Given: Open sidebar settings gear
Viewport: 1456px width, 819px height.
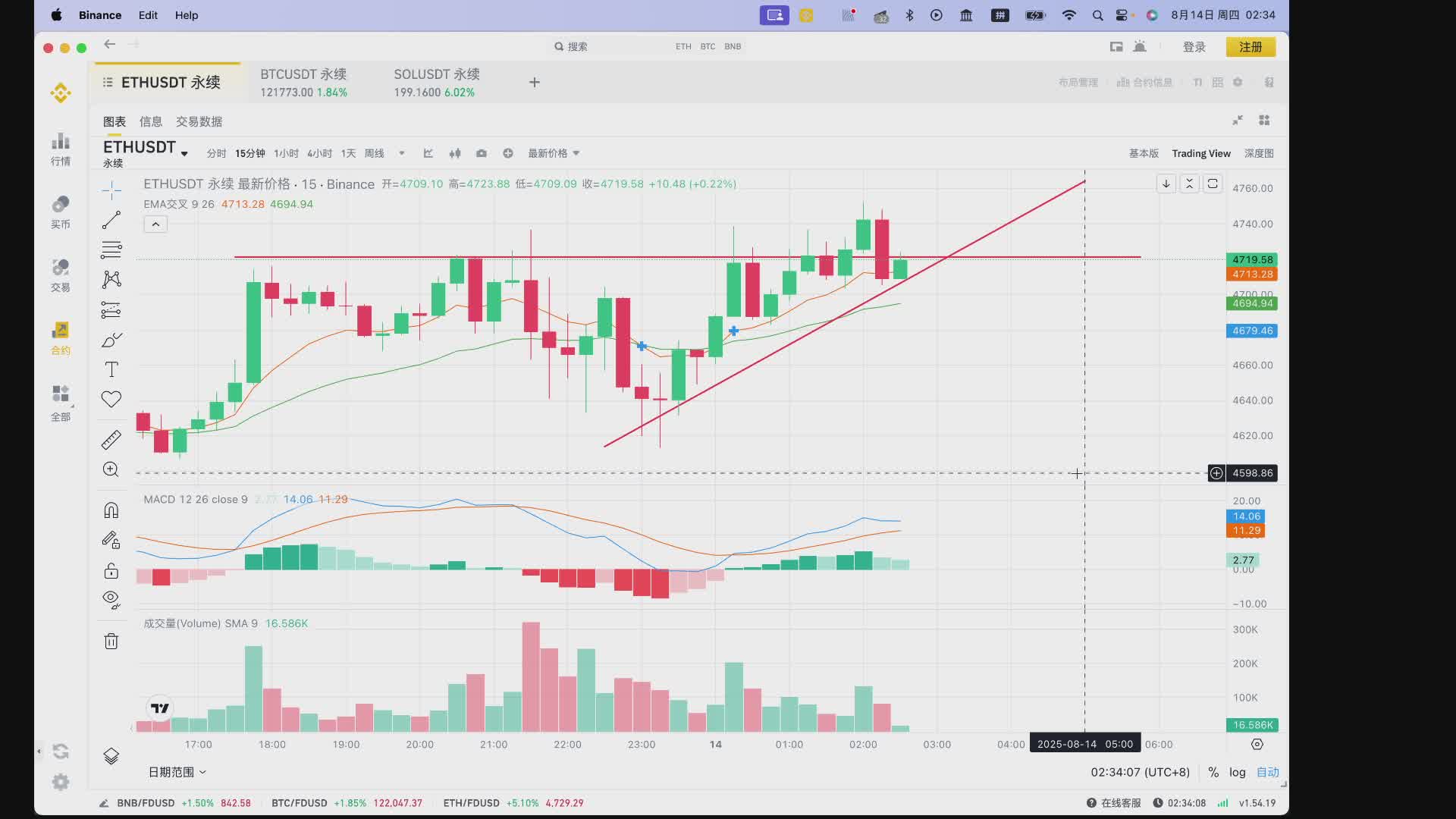Looking at the screenshot, I should click(61, 782).
